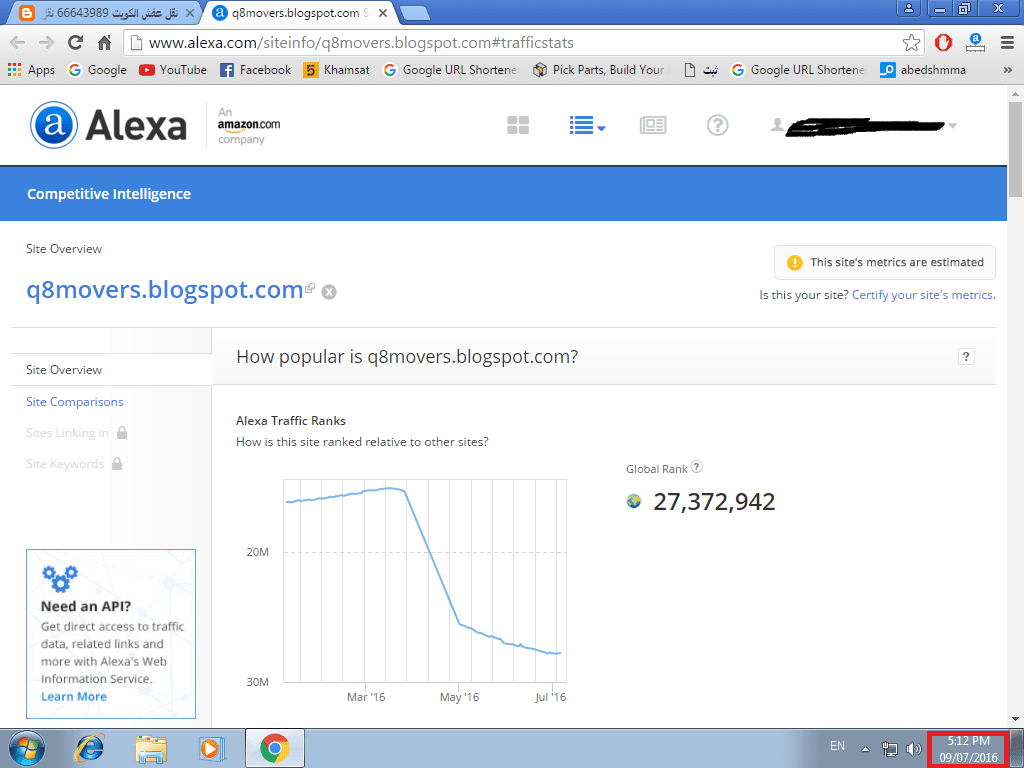Go to the browser Home page

pos(104,43)
